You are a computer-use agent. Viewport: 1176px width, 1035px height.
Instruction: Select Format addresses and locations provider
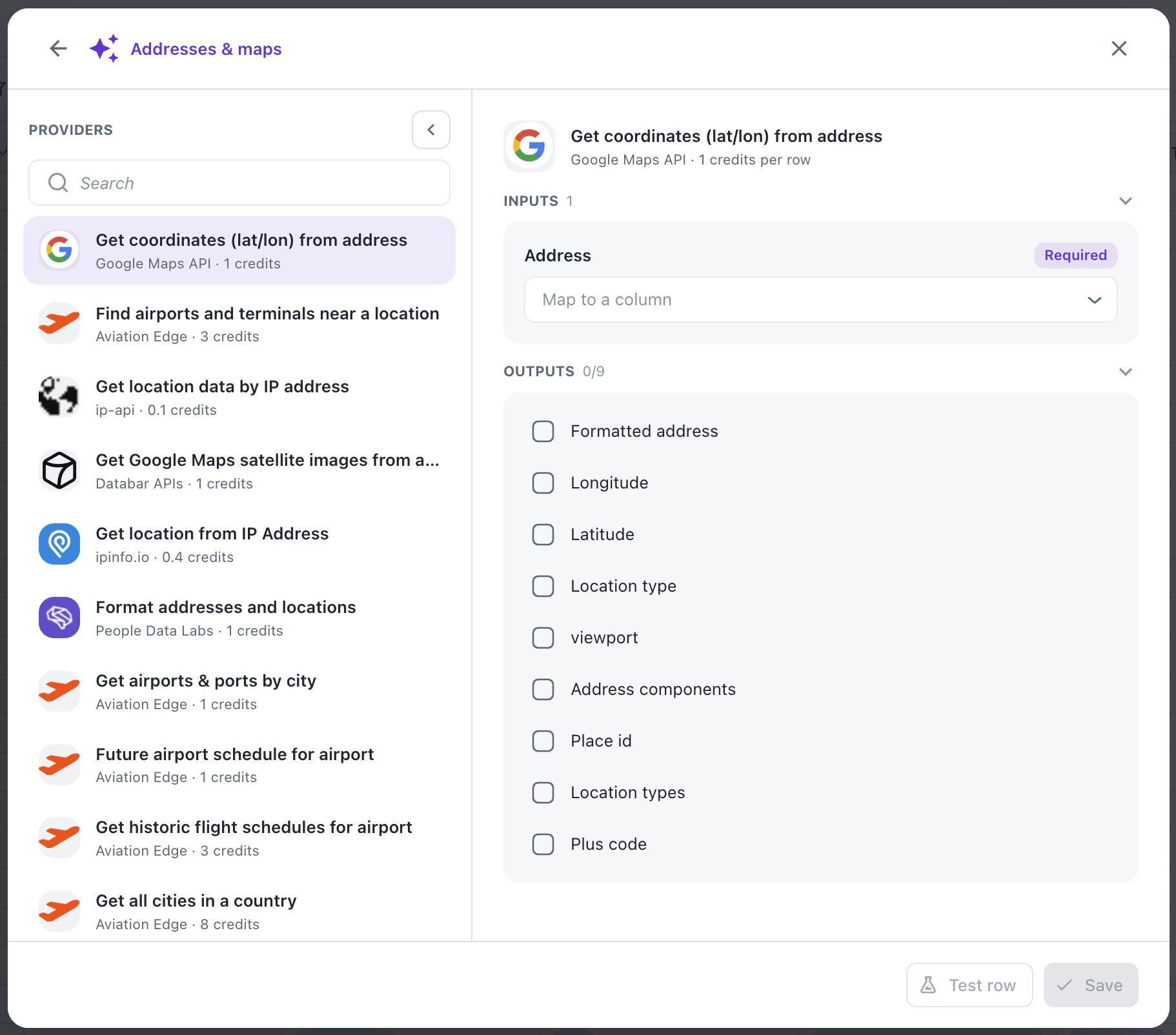tap(239, 618)
